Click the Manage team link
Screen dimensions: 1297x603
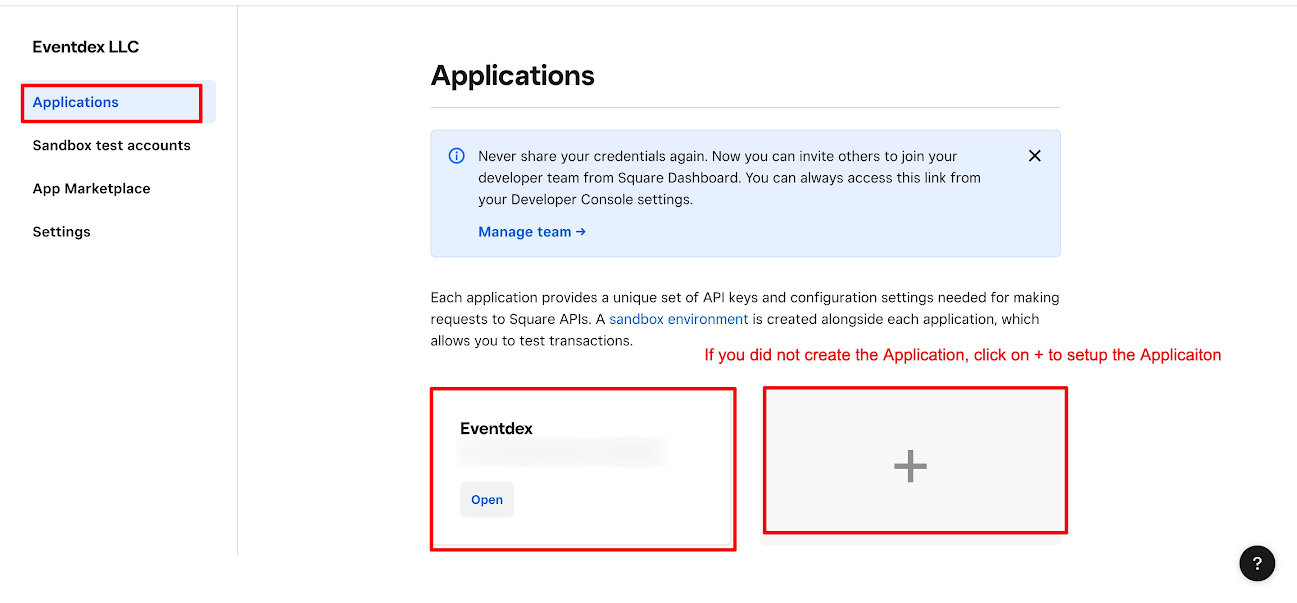531,231
